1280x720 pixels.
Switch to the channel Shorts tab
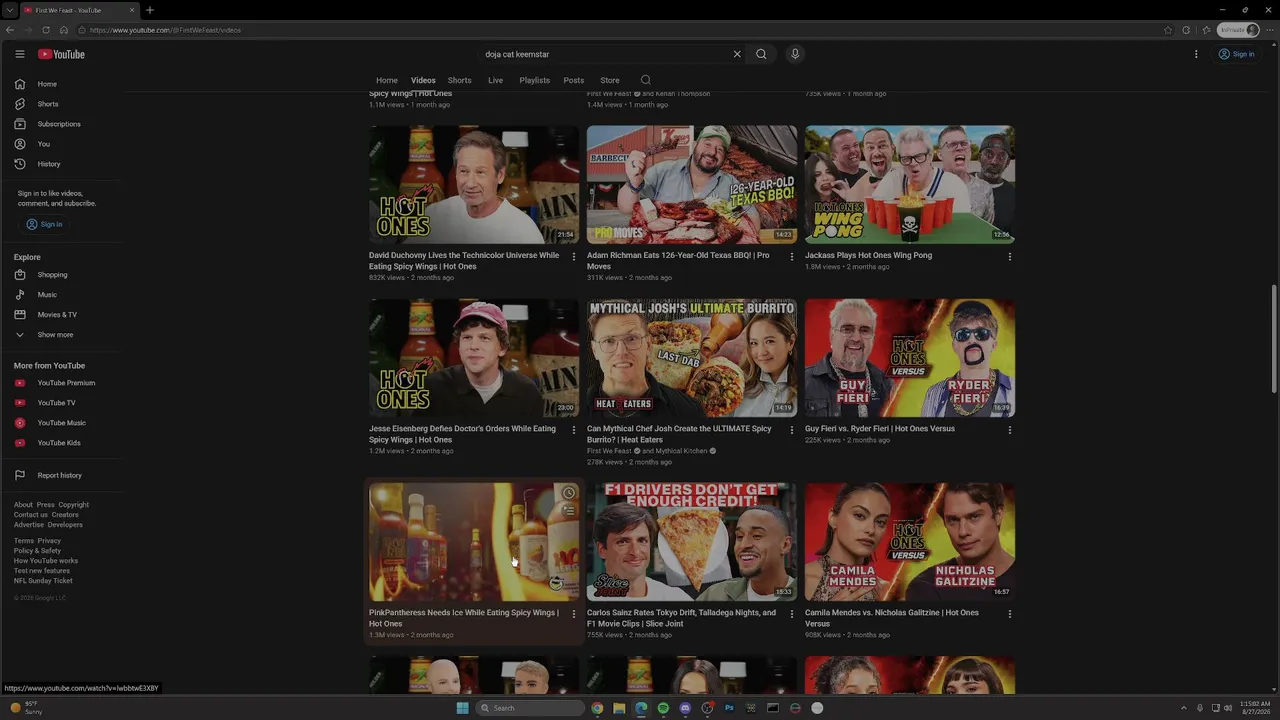[x=460, y=80]
